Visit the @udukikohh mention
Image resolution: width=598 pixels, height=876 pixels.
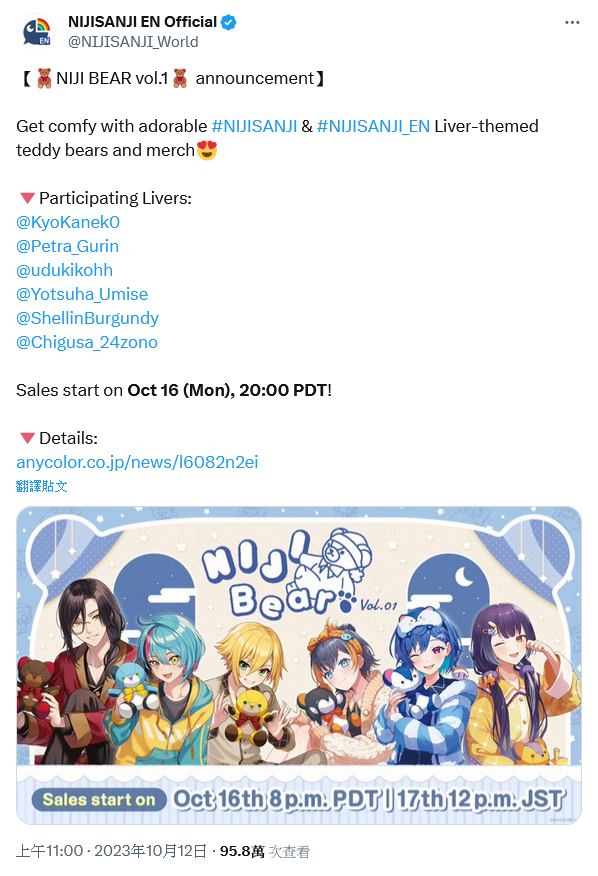point(65,270)
